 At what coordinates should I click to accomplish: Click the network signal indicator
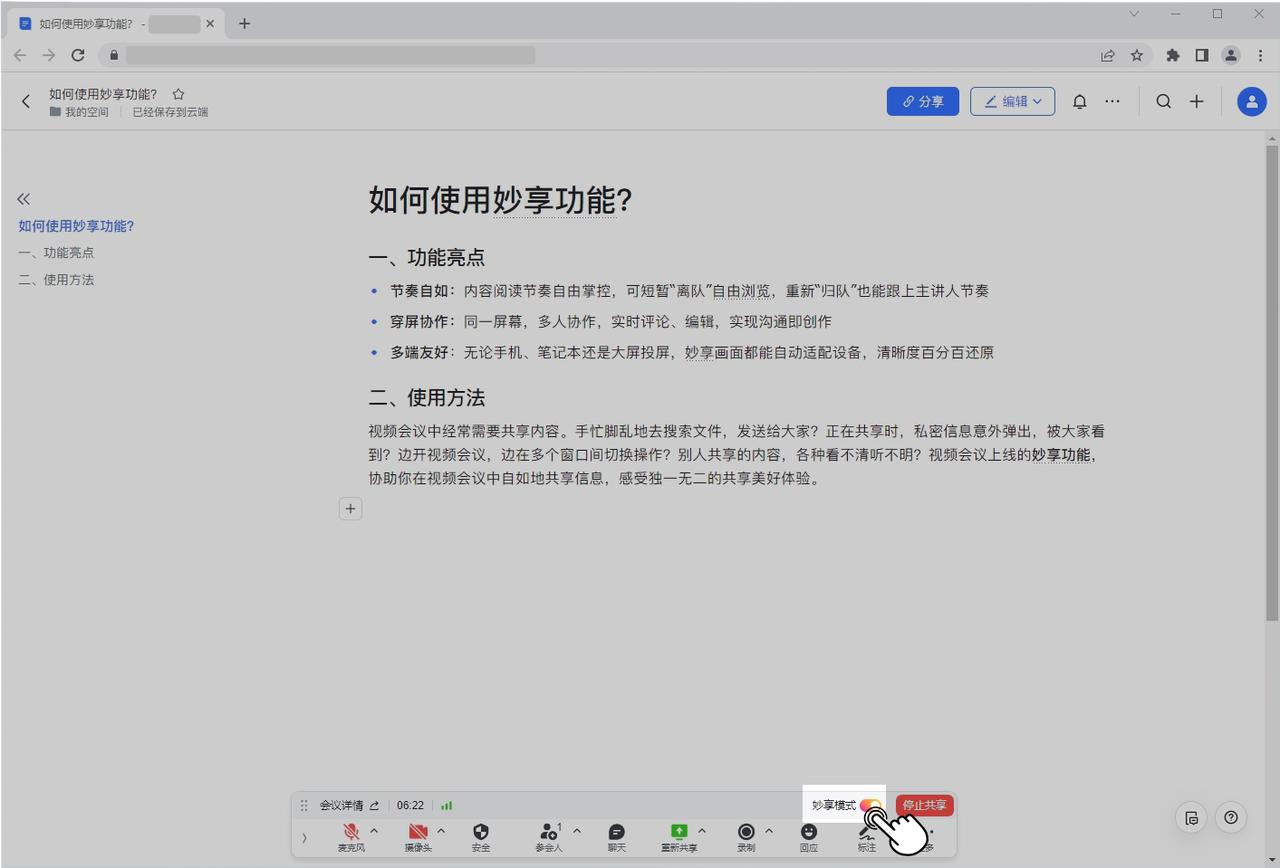[446, 805]
